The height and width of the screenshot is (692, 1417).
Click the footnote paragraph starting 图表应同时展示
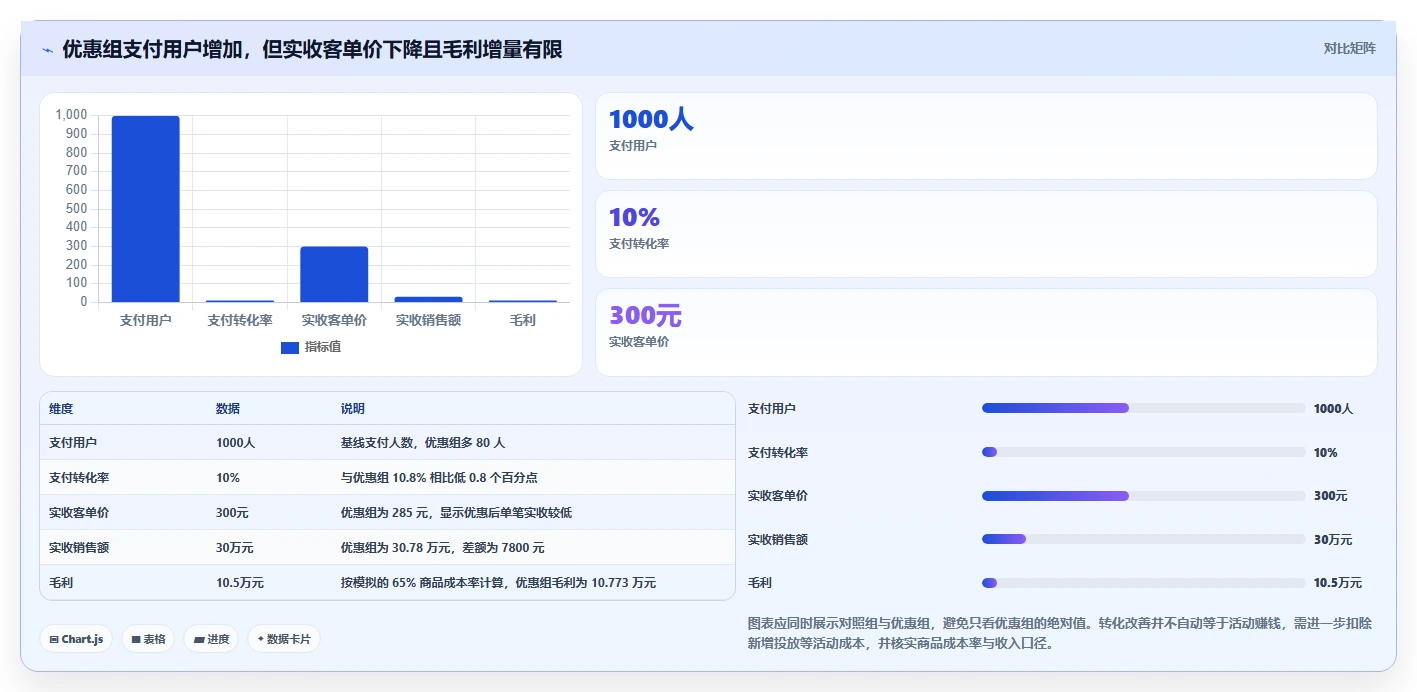[1060, 633]
